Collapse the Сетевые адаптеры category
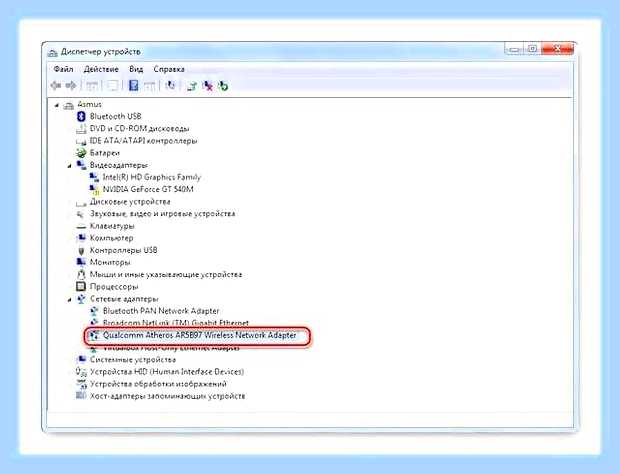The width and height of the screenshot is (620, 474). point(70,300)
